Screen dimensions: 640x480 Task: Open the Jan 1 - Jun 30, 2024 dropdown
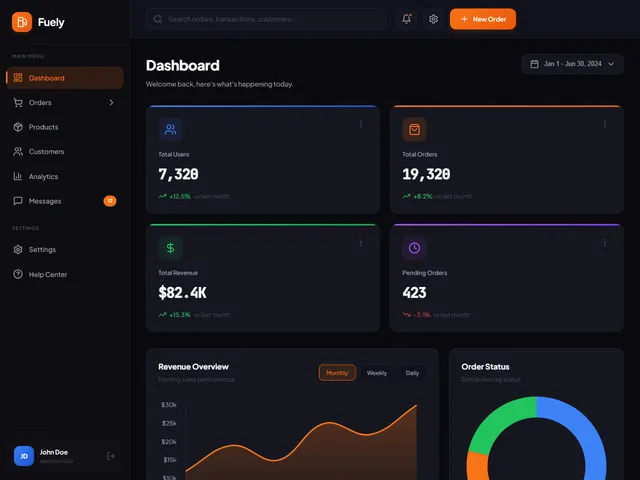[x=572, y=64]
